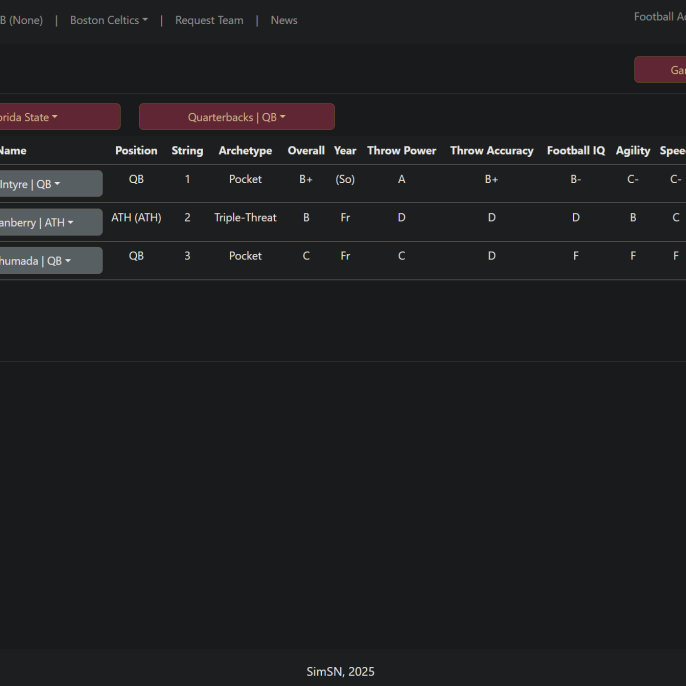Sort by the Overall column header

tap(306, 150)
